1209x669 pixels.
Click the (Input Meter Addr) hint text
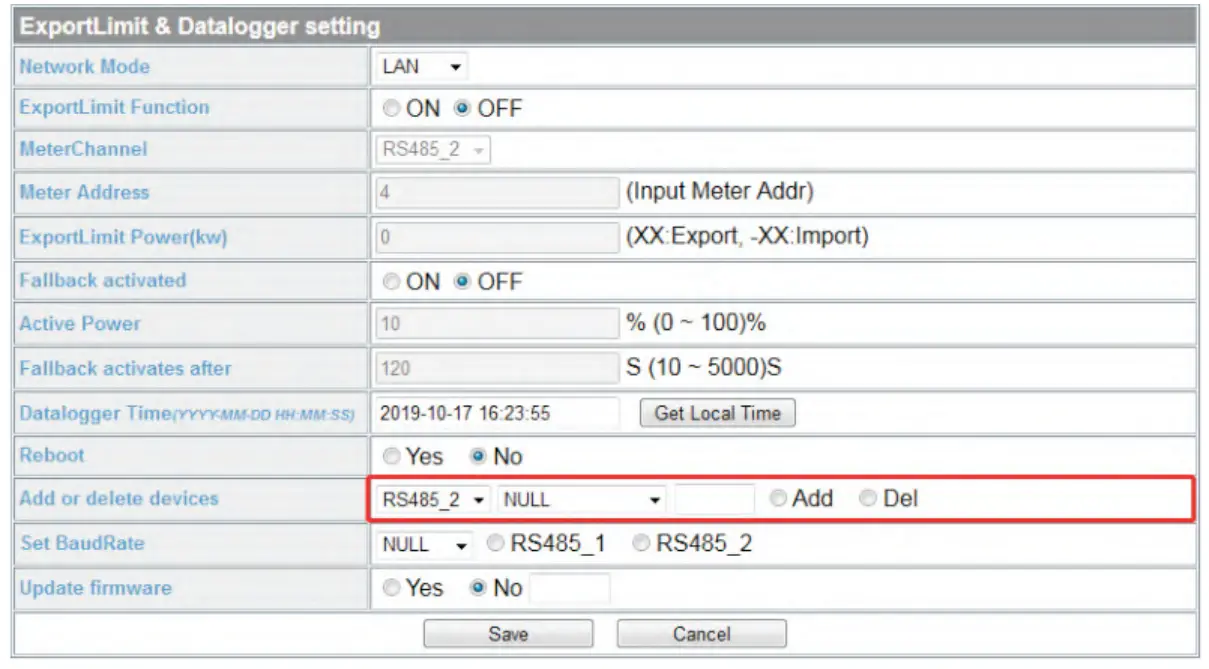click(720, 191)
